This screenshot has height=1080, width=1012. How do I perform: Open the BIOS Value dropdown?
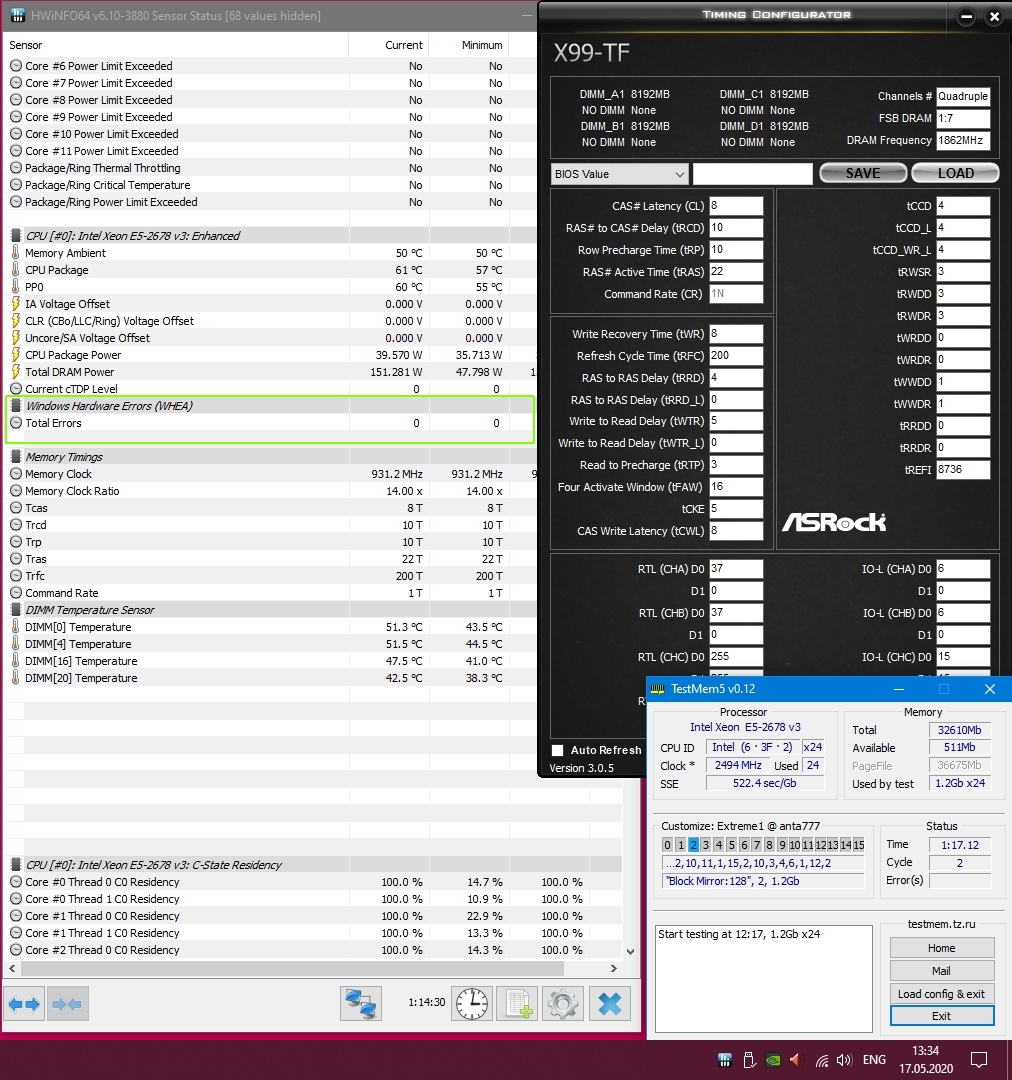(x=620, y=174)
